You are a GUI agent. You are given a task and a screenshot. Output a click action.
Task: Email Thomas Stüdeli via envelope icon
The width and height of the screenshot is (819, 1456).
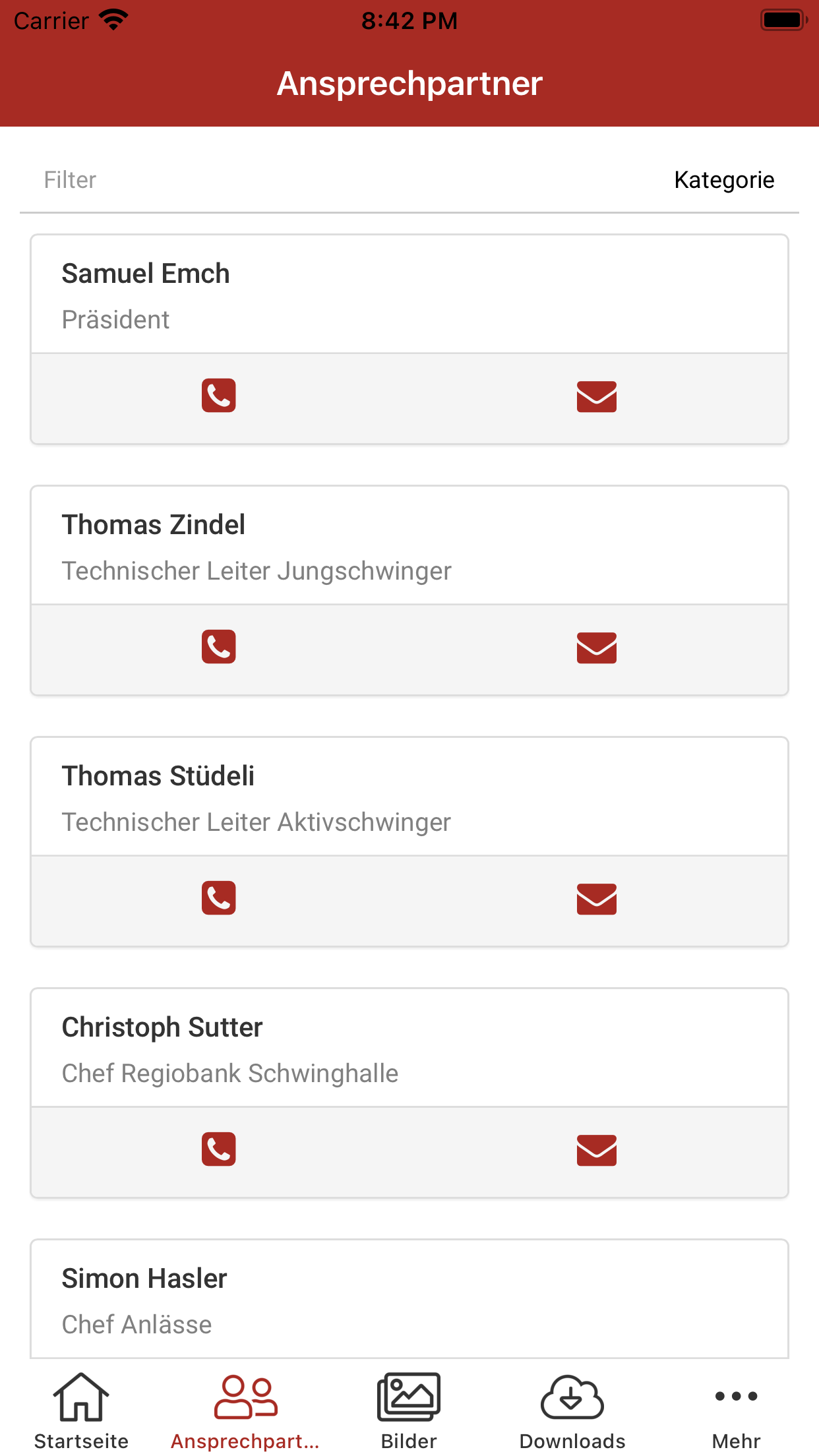point(597,899)
